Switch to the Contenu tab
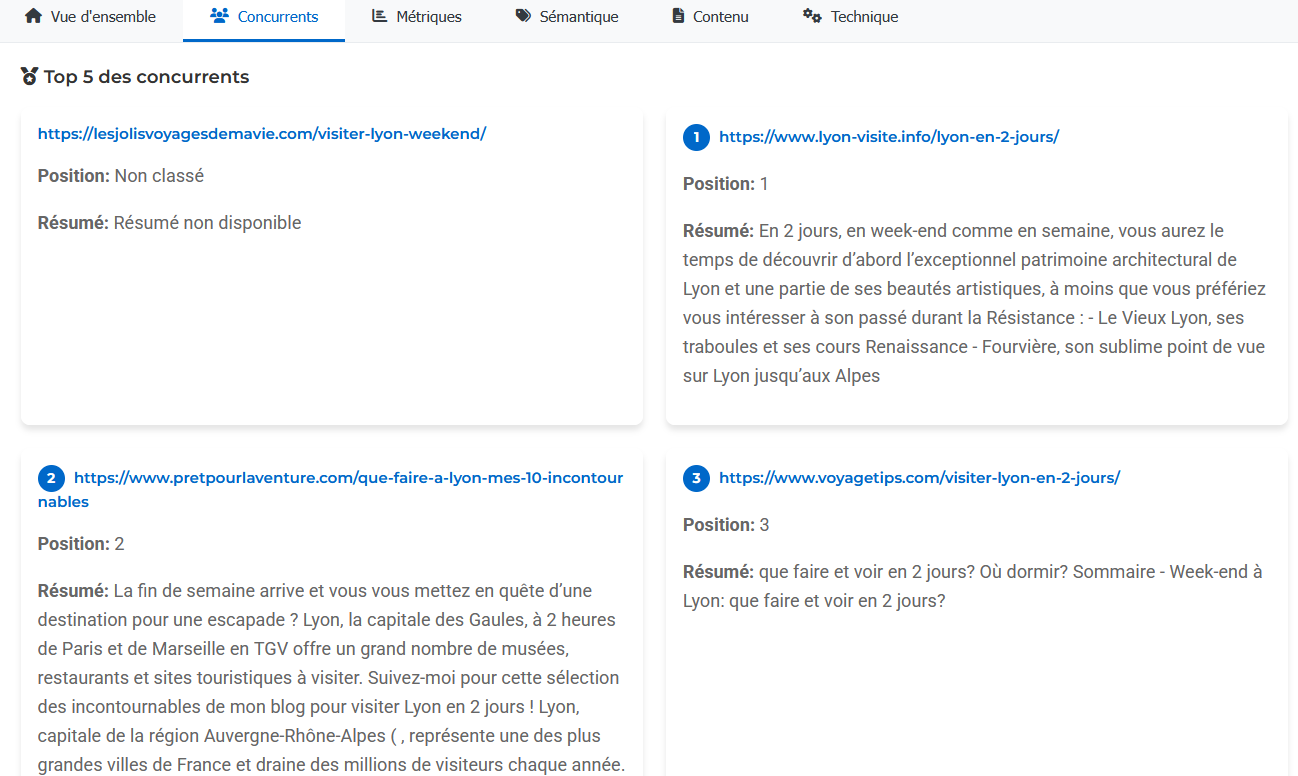Image resolution: width=1298 pixels, height=776 pixels. pos(709,16)
